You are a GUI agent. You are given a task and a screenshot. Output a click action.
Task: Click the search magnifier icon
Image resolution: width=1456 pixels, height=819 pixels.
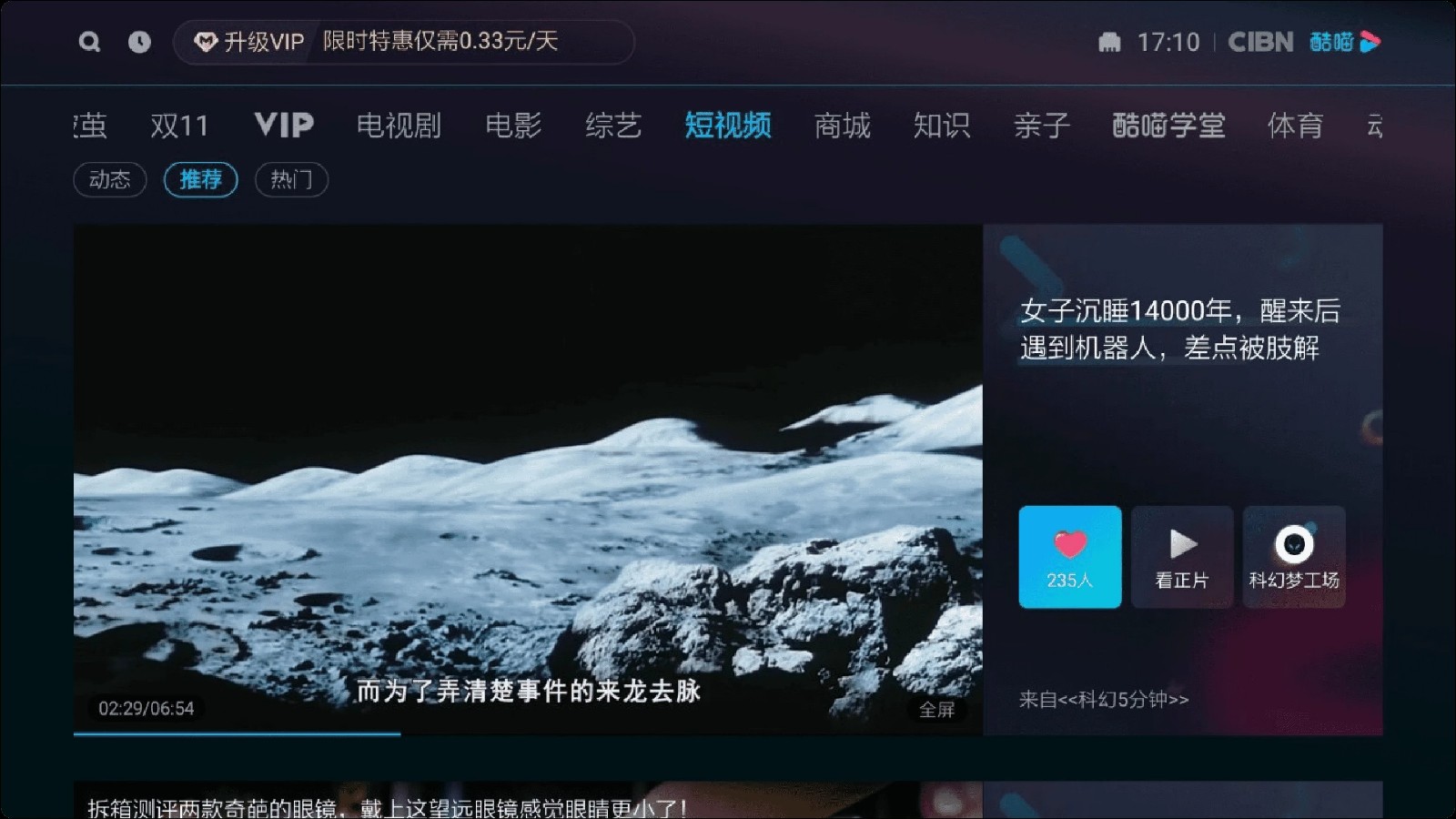(x=88, y=42)
